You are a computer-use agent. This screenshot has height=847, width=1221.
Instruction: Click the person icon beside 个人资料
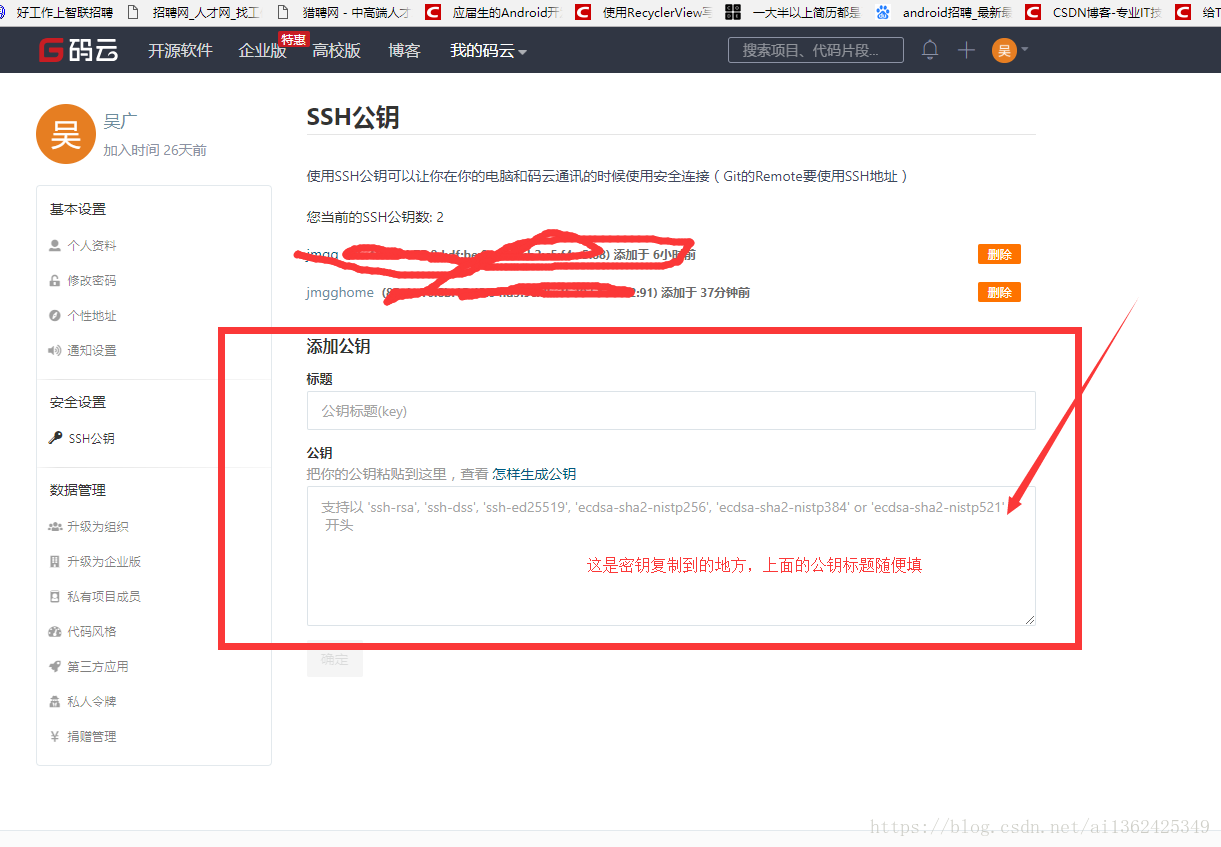tap(54, 246)
